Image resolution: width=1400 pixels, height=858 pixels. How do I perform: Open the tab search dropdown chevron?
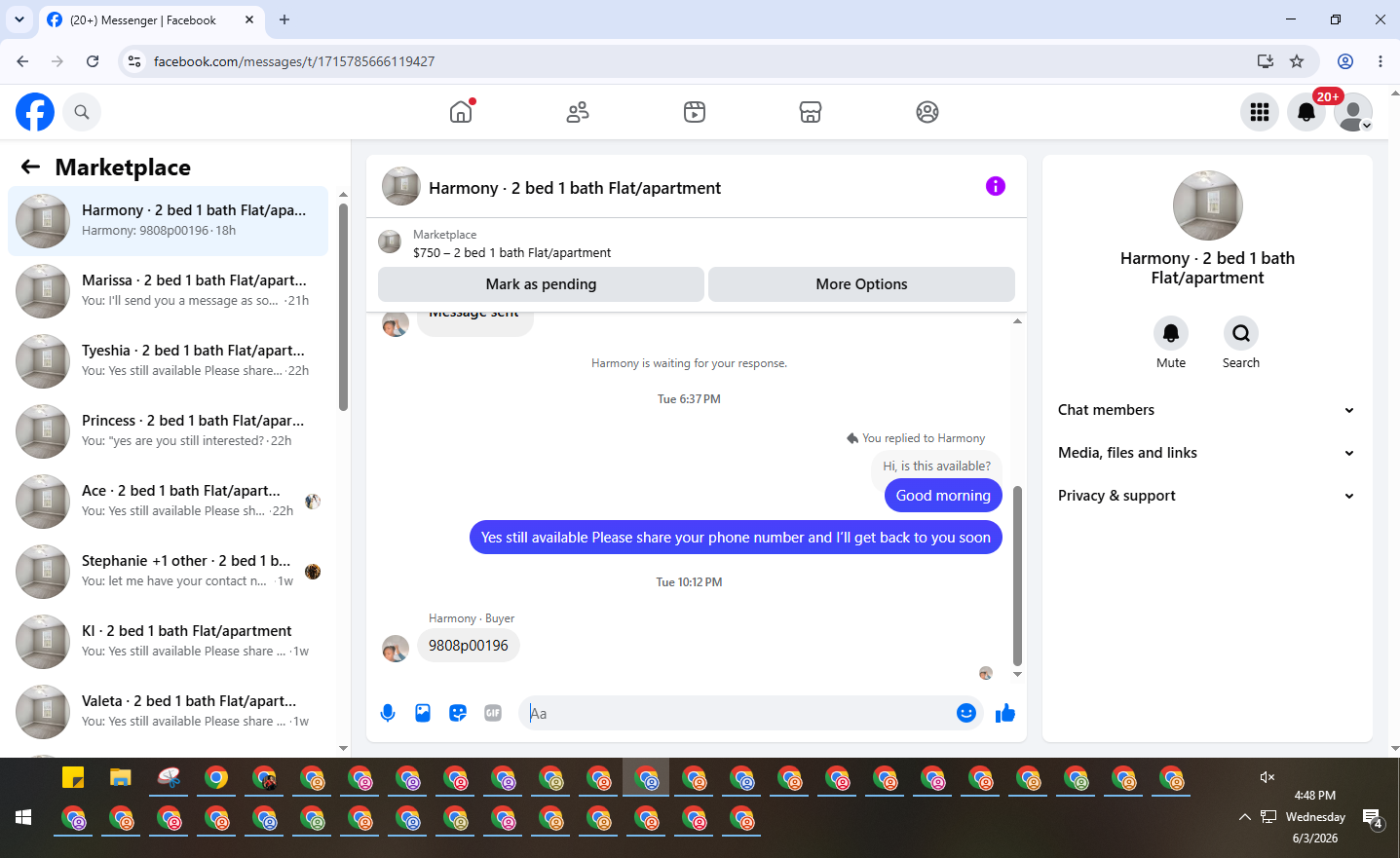tap(19, 19)
